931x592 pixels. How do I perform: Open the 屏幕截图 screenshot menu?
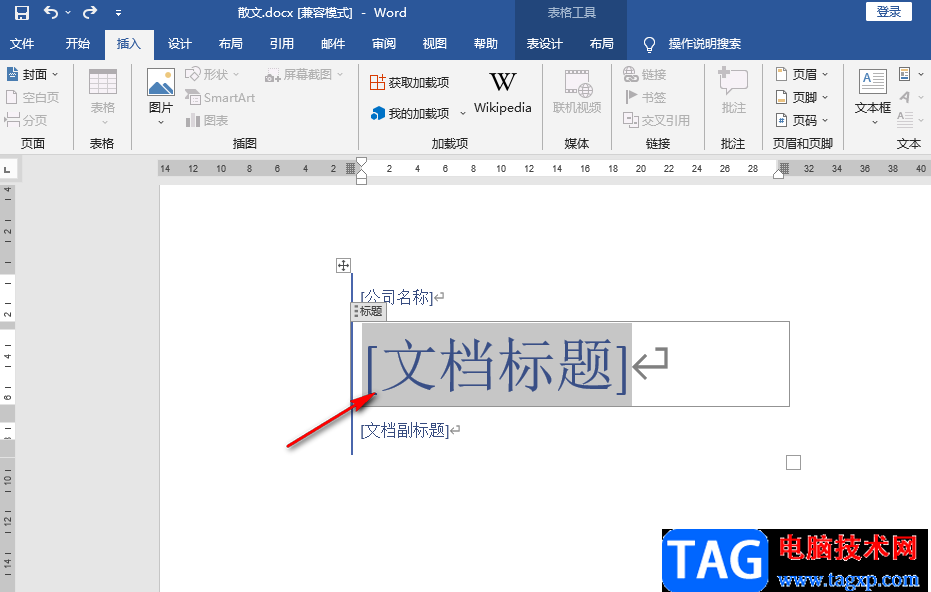(x=305, y=74)
